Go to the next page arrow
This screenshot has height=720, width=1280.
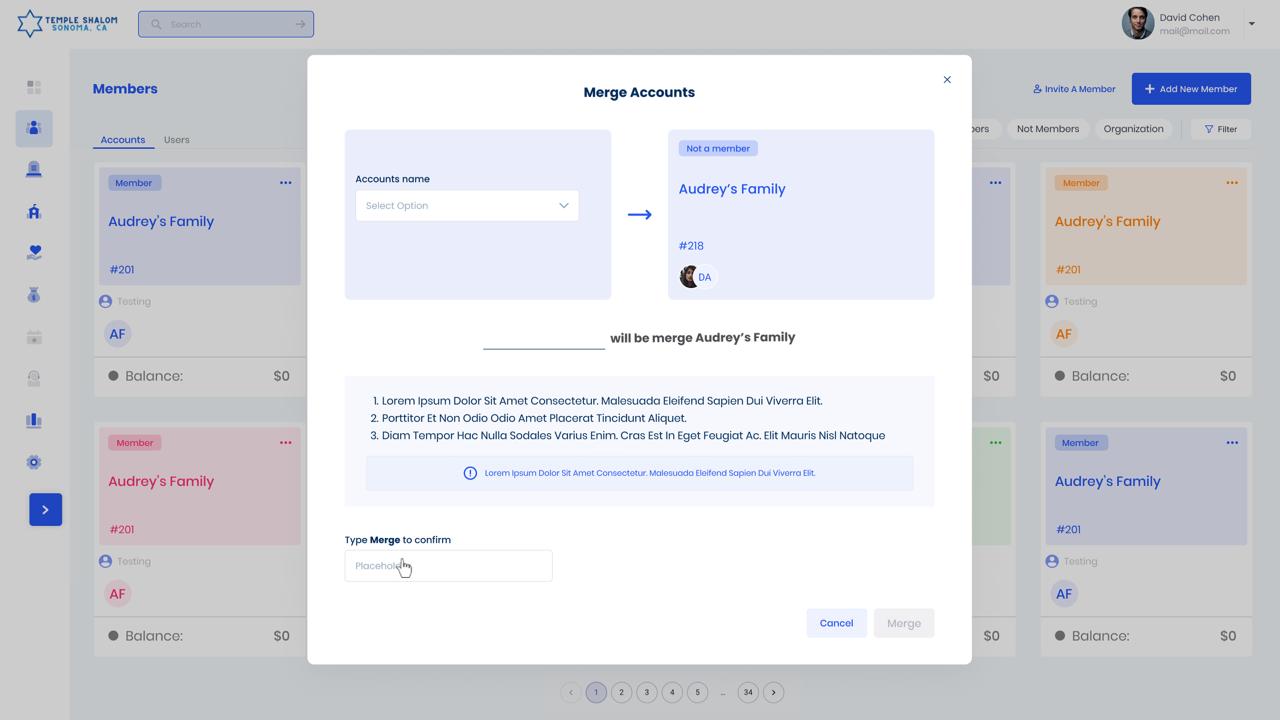pos(773,692)
